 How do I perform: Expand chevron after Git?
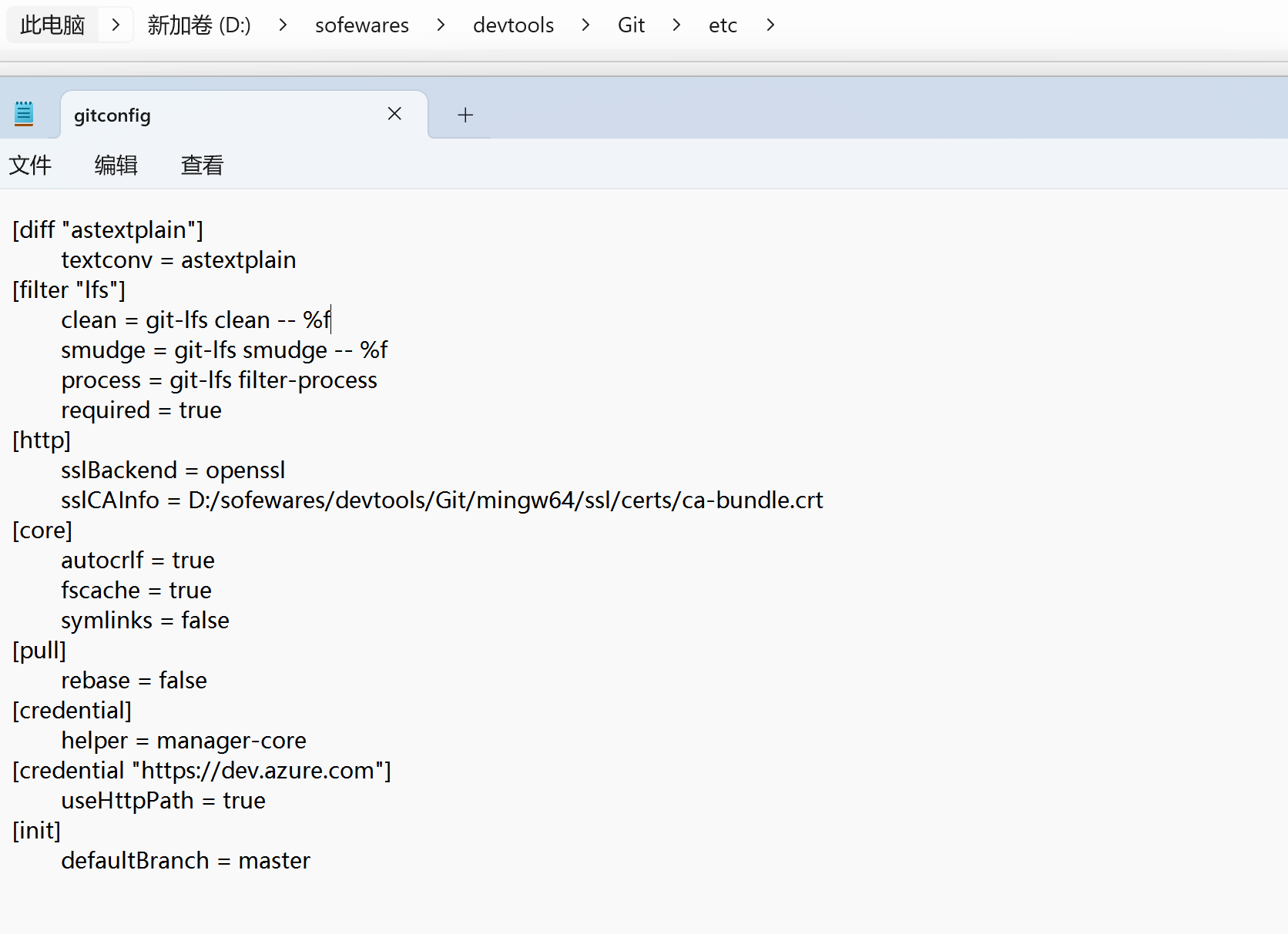(677, 25)
